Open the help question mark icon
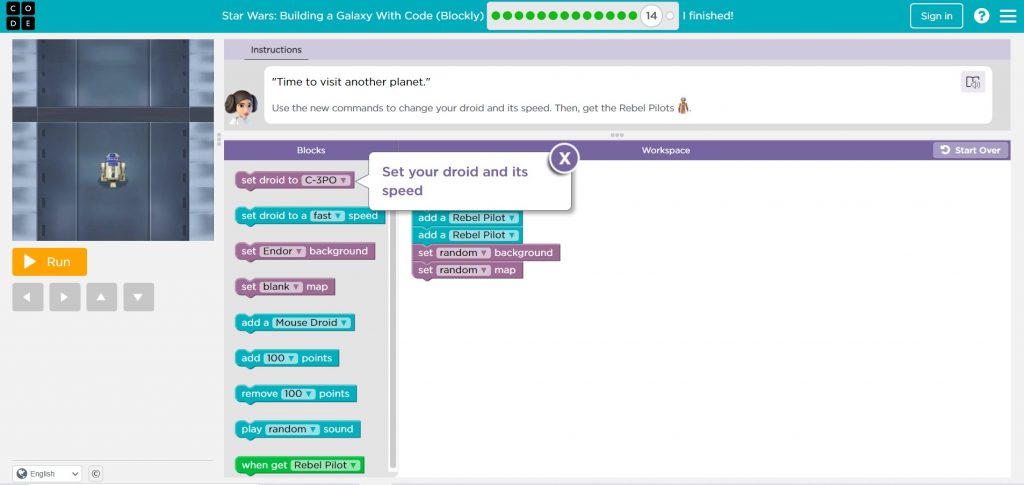Image resolution: width=1024 pixels, height=485 pixels. tap(982, 16)
